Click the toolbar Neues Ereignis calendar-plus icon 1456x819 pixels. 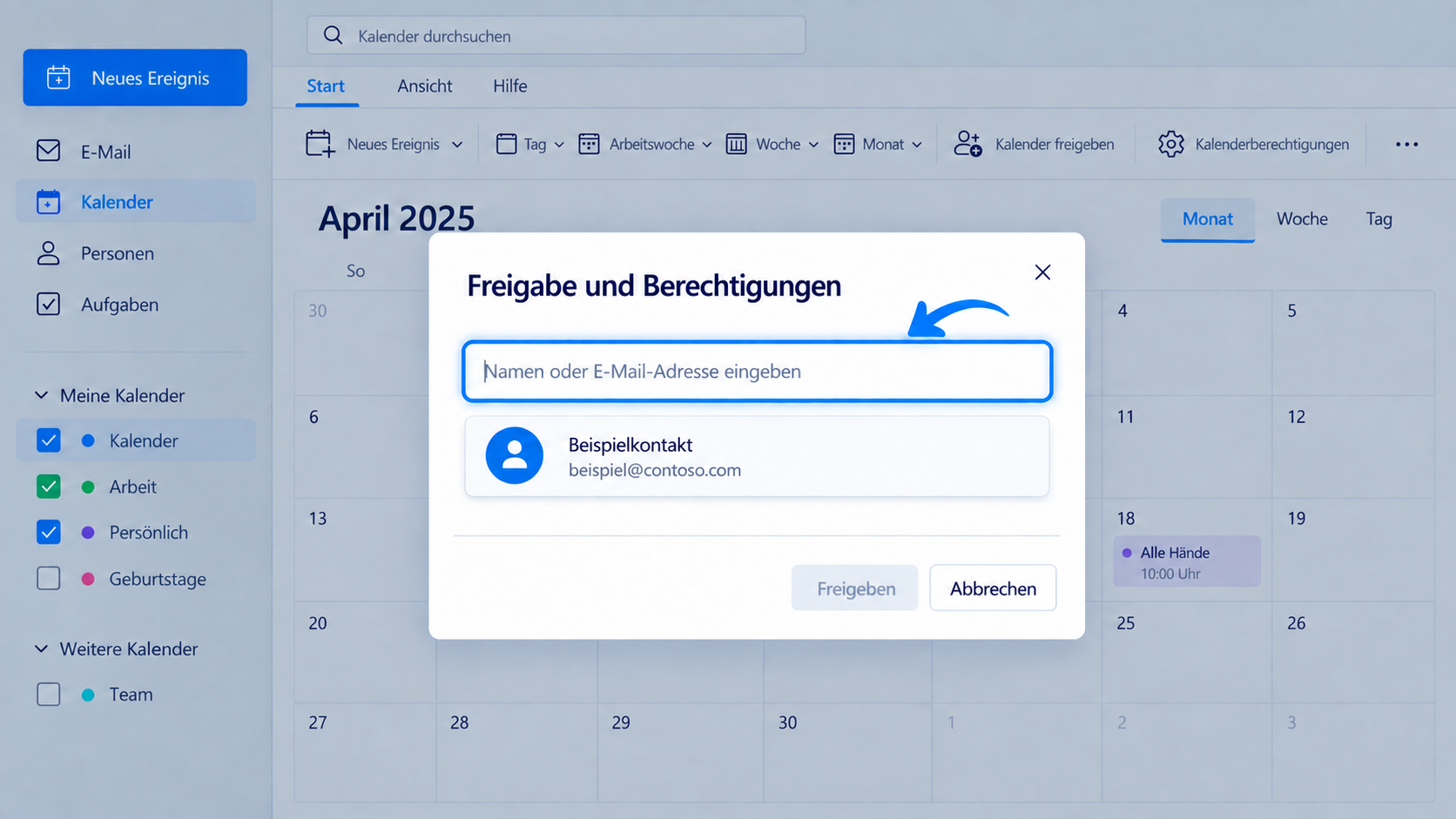click(x=320, y=144)
